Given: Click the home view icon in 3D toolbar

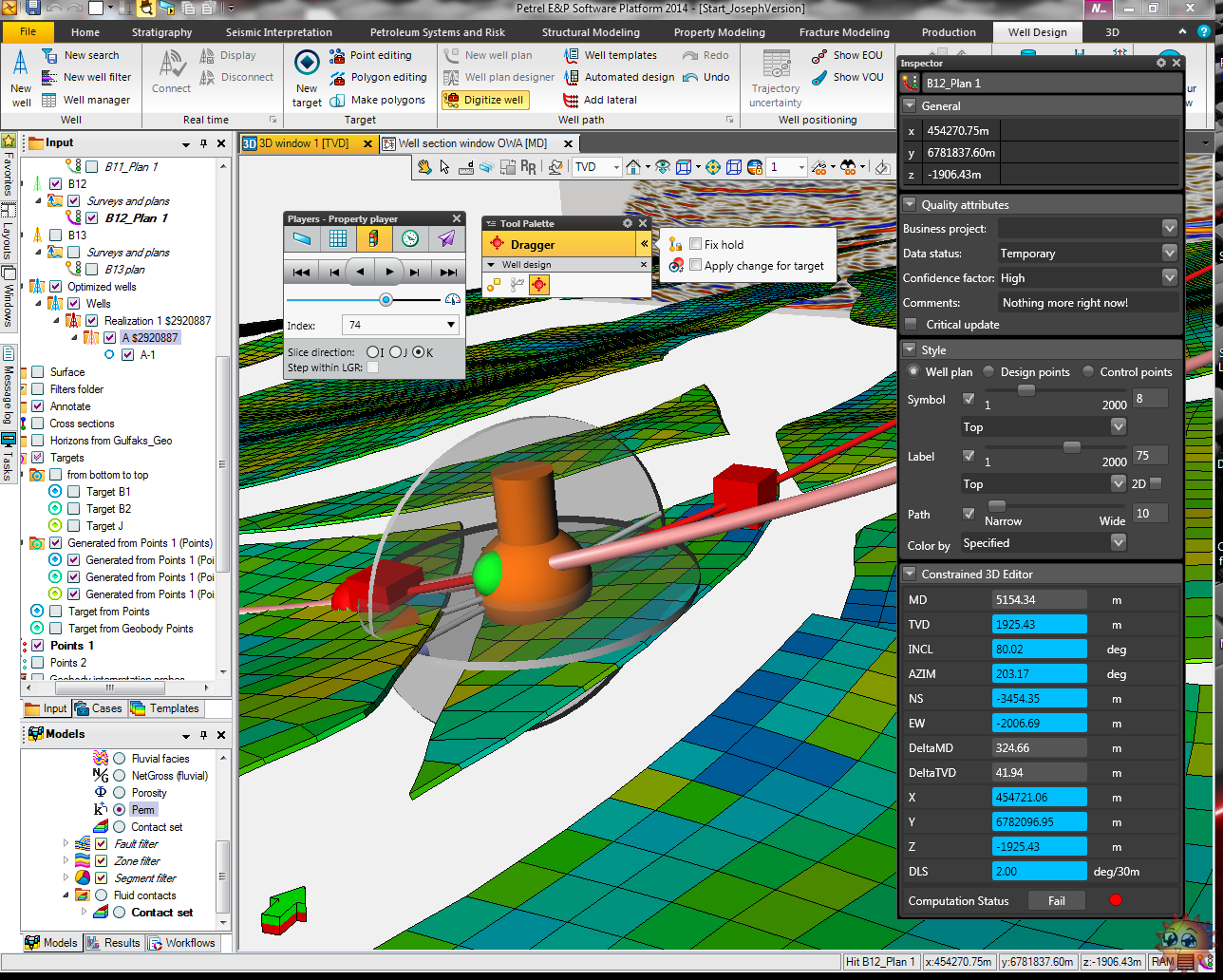Looking at the screenshot, I should coord(633,167).
